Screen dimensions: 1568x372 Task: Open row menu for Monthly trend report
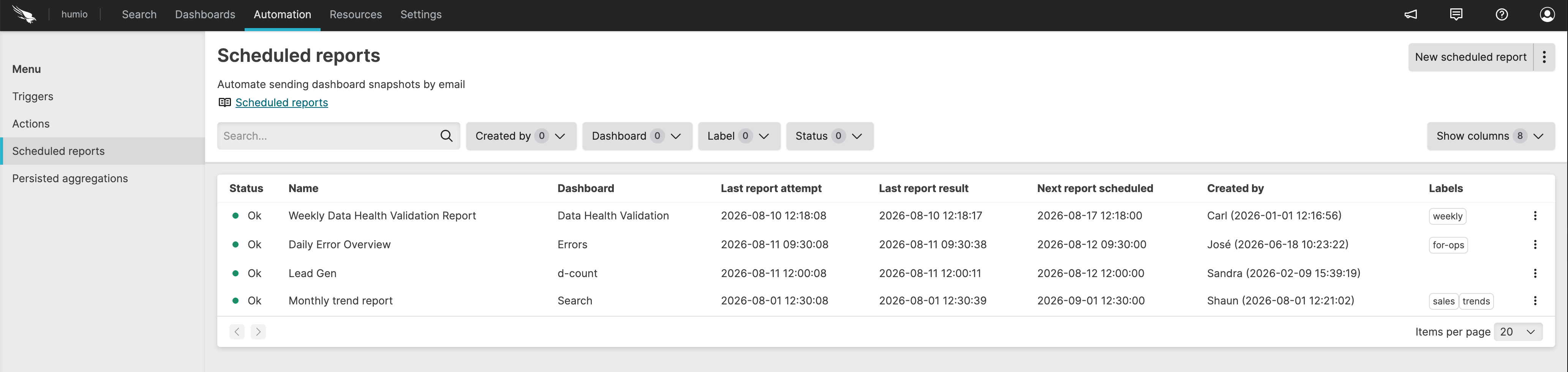click(x=1535, y=301)
